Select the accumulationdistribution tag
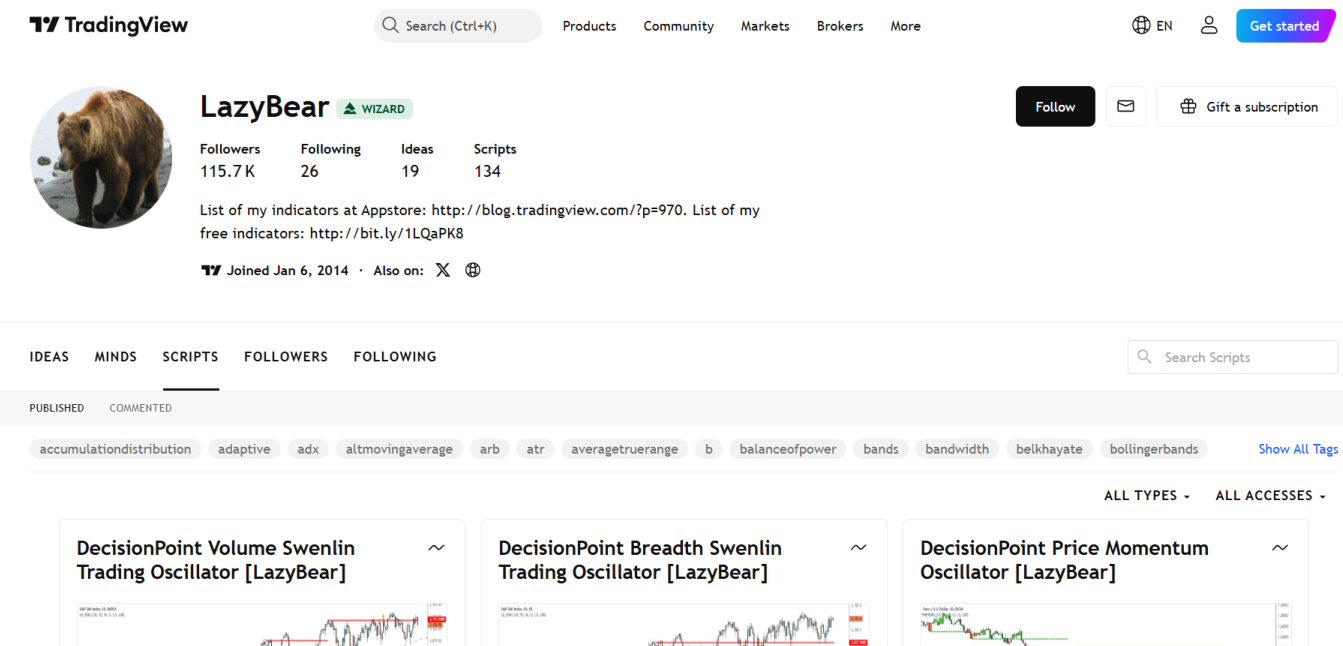Screen dimensions: 1343x646 pyautogui.click(x=115, y=449)
